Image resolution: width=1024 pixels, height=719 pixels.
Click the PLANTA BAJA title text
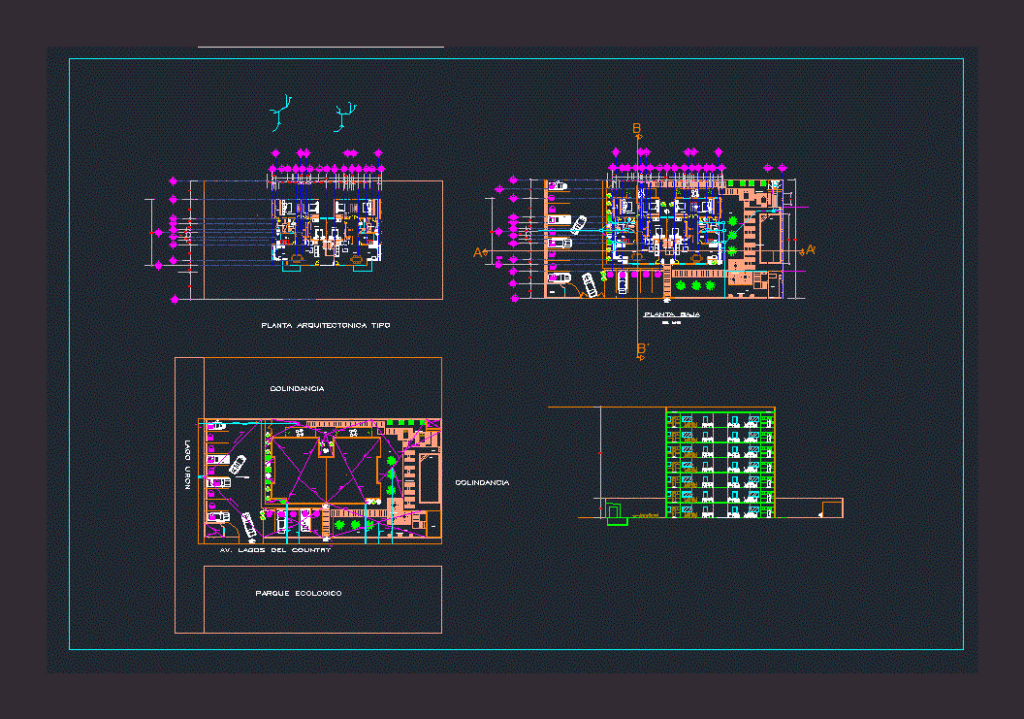coord(671,314)
